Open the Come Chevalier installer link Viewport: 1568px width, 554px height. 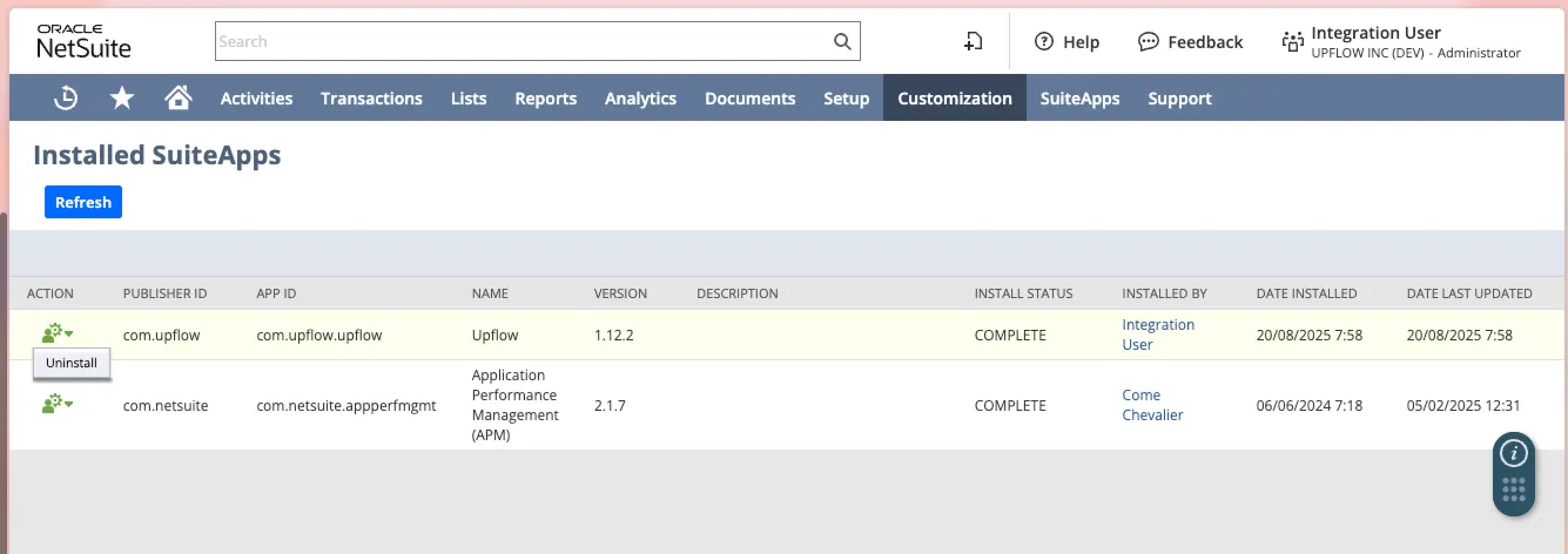[x=1152, y=405]
